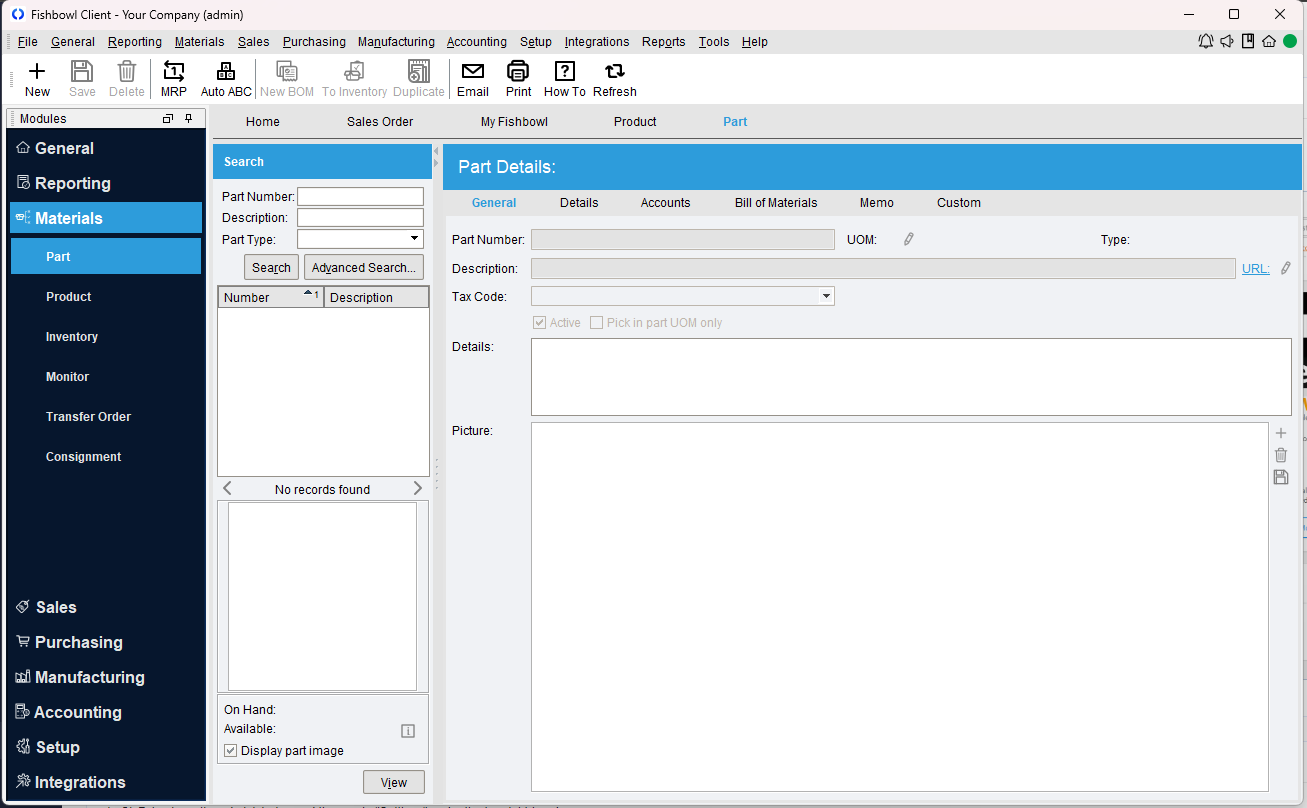Toggle Display part image checkbox
Image resolution: width=1307 pixels, height=808 pixels.
pyautogui.click(x=231, y=751)
